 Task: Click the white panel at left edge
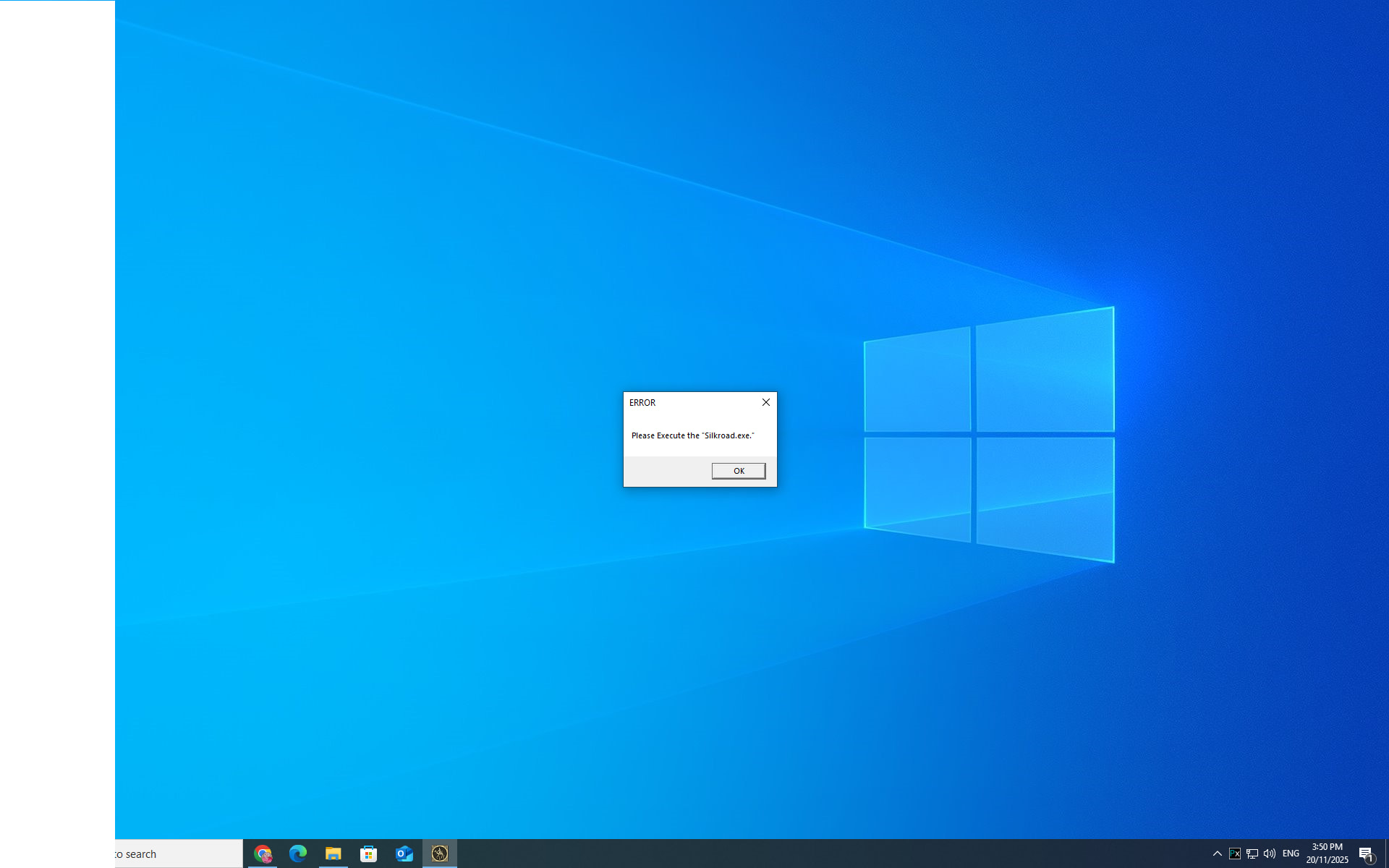pyautogui.click(x=57, y=420)
